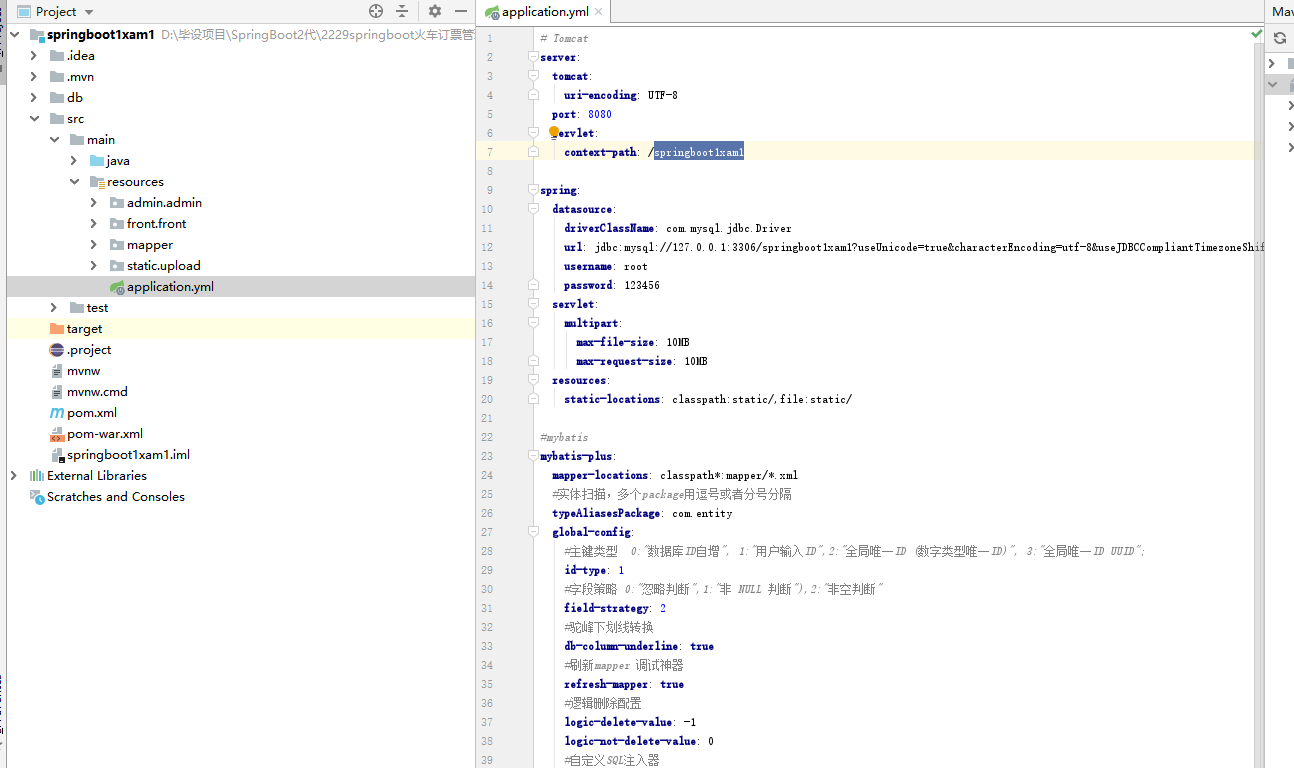This screenshot has height=768, width=1294.
Task: Expand the .mvn folder
Action: pos(34,77)
